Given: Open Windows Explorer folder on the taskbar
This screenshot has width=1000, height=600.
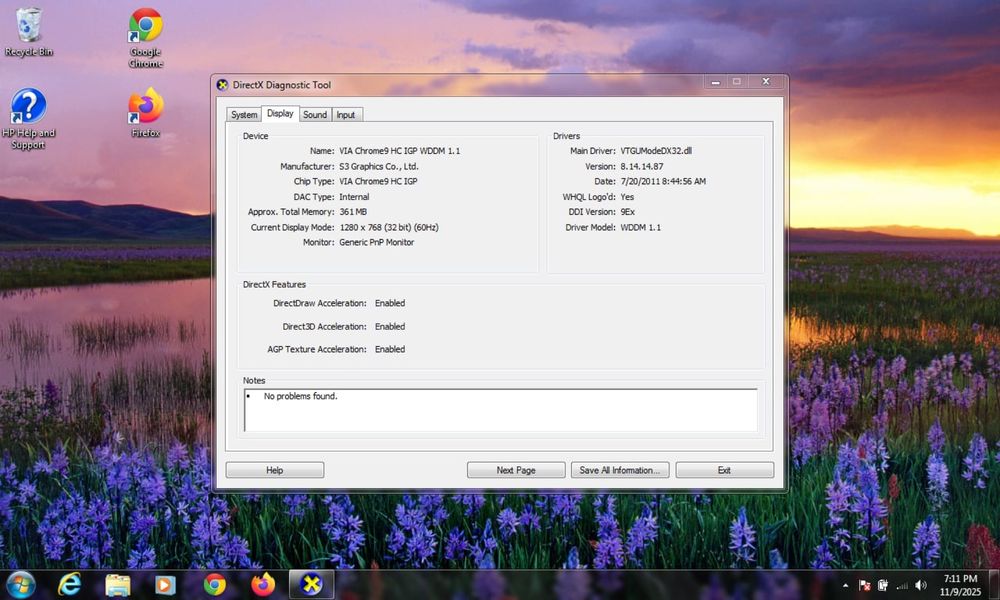Looking at the screenshot, I should [118, 585].
